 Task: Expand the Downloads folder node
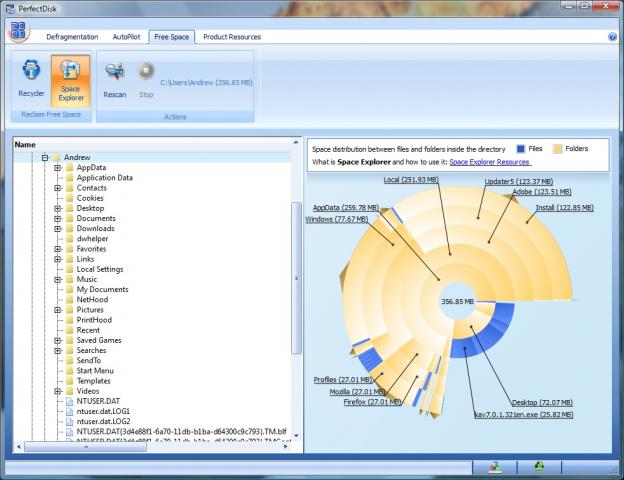pos(58,228)
